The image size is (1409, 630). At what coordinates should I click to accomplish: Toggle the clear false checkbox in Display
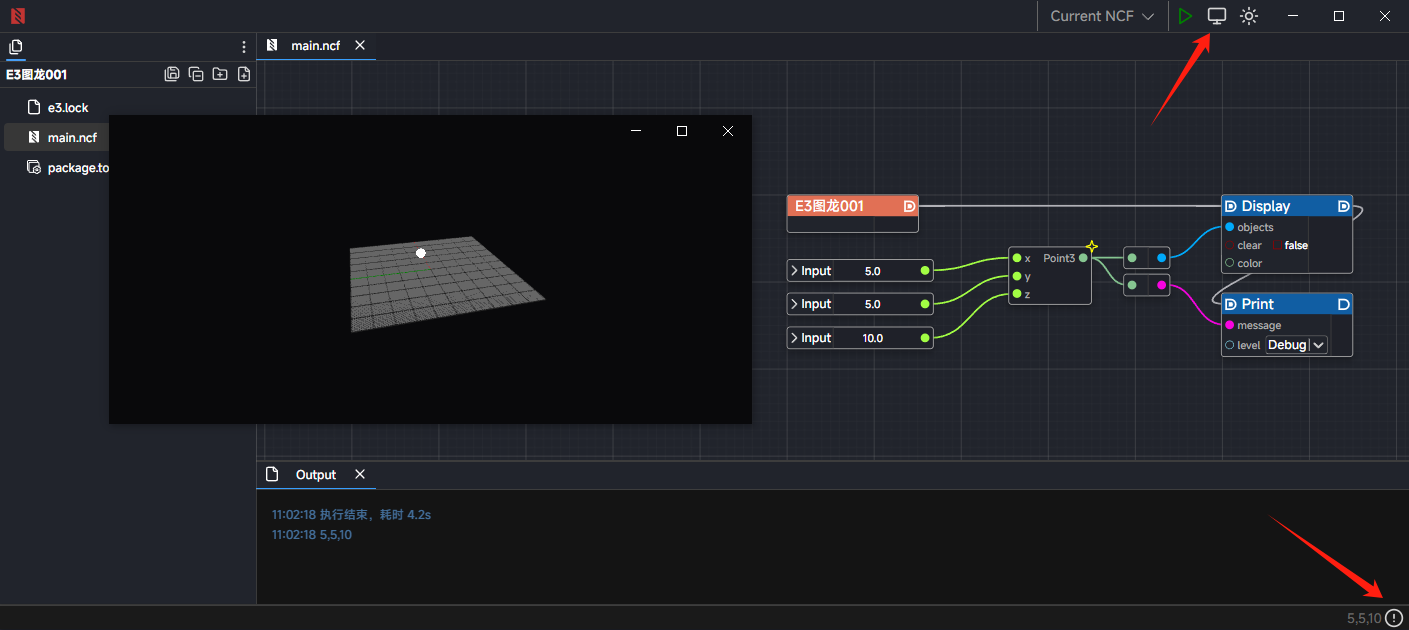(1278, 245)
